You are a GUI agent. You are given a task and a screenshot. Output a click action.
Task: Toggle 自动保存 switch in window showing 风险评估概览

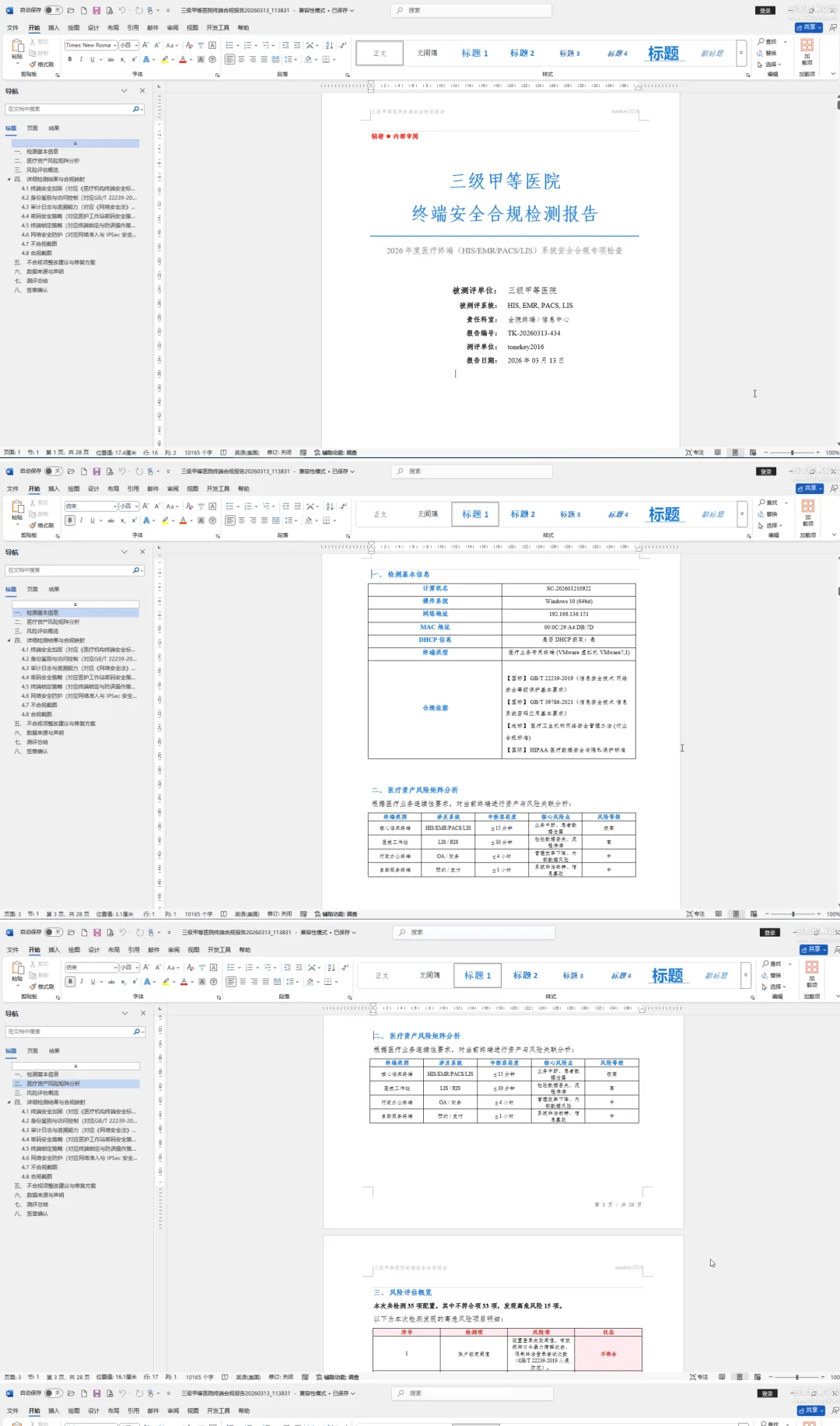click(54, 932)
